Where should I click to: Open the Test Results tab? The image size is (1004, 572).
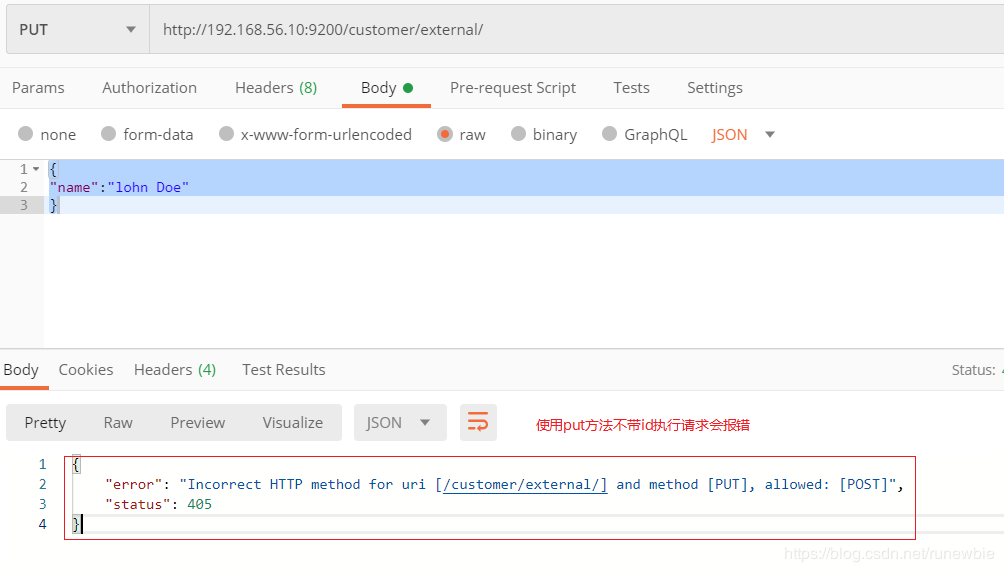tap(284, 370)
